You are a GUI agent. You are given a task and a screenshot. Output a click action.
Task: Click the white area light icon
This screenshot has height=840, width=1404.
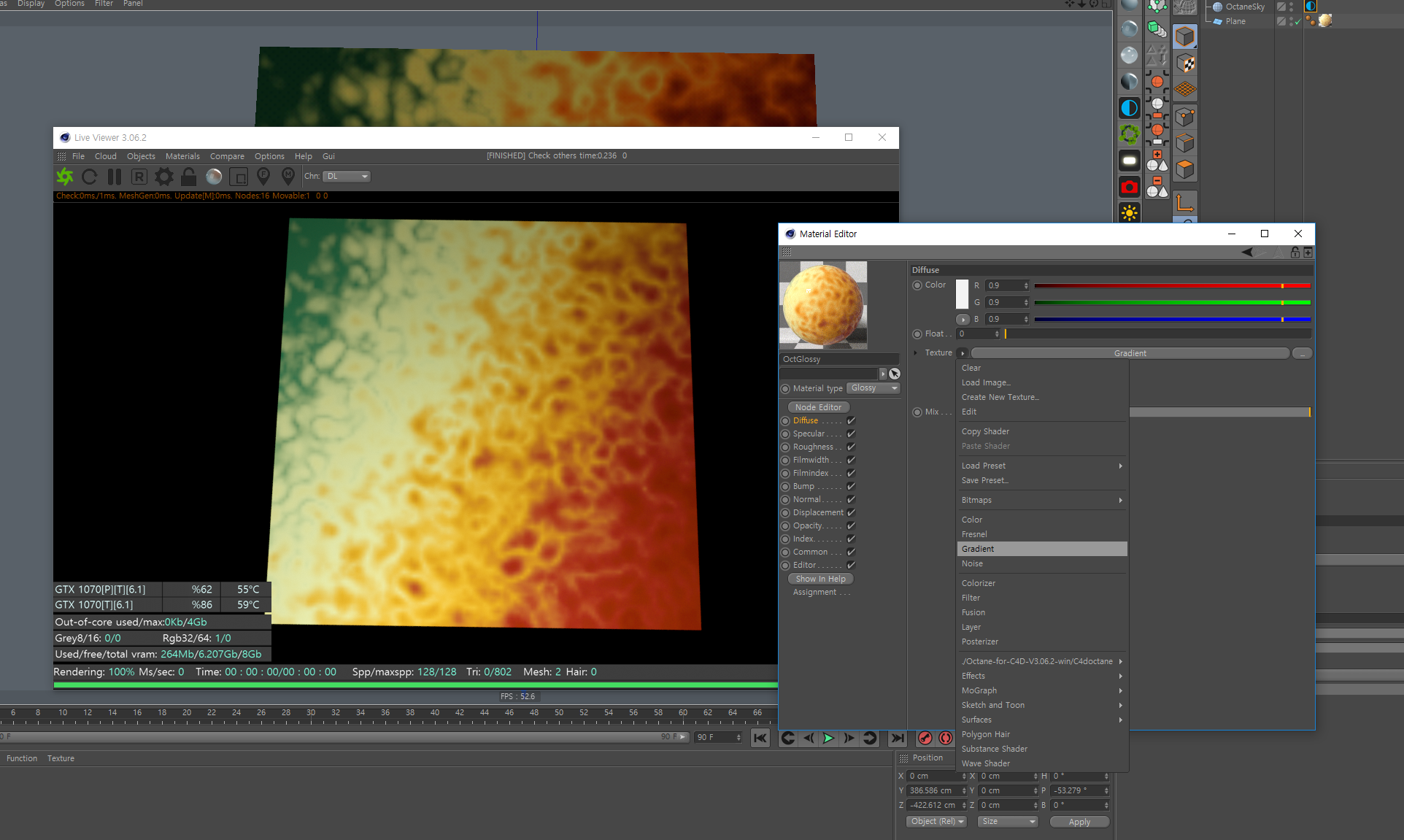[1129, 161]
